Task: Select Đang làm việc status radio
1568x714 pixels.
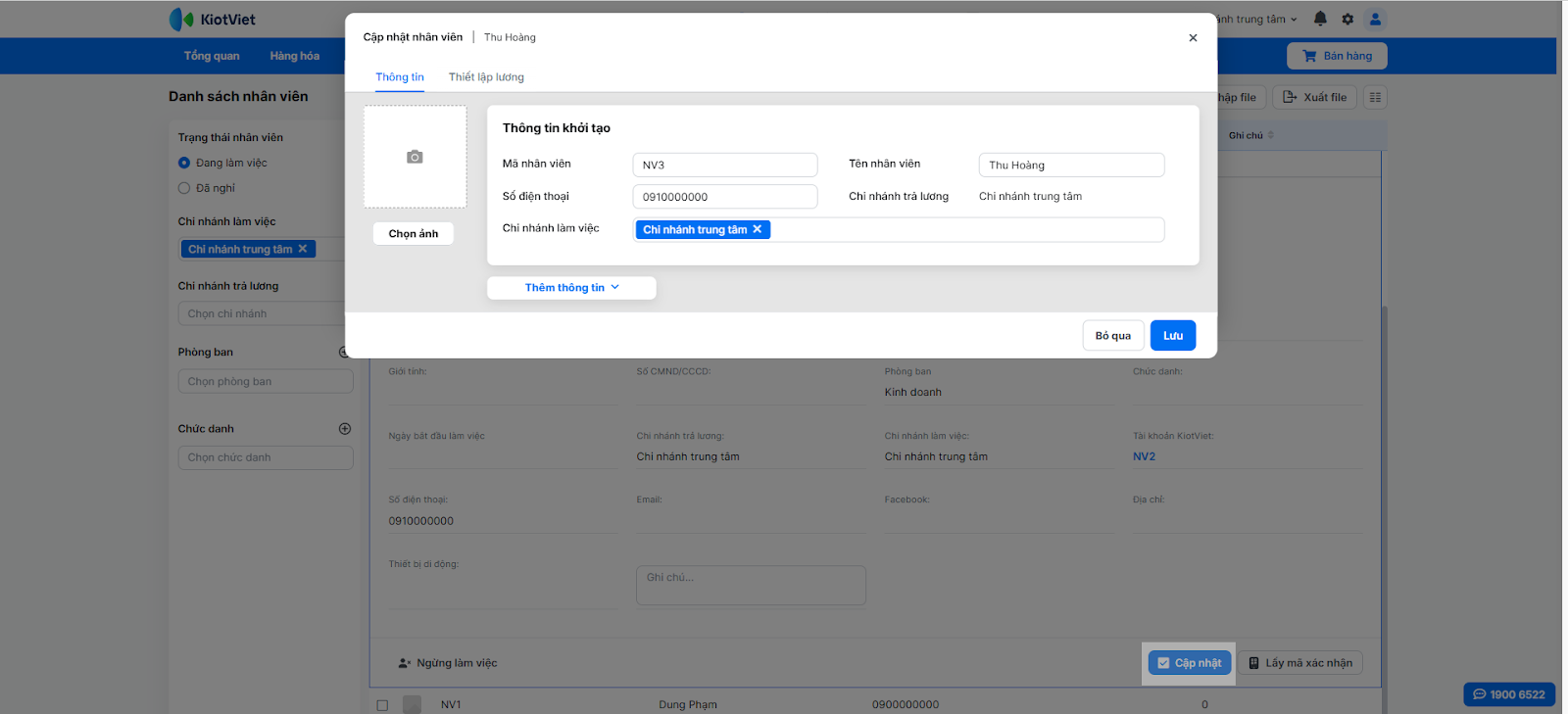Action: tap(184, 163)
